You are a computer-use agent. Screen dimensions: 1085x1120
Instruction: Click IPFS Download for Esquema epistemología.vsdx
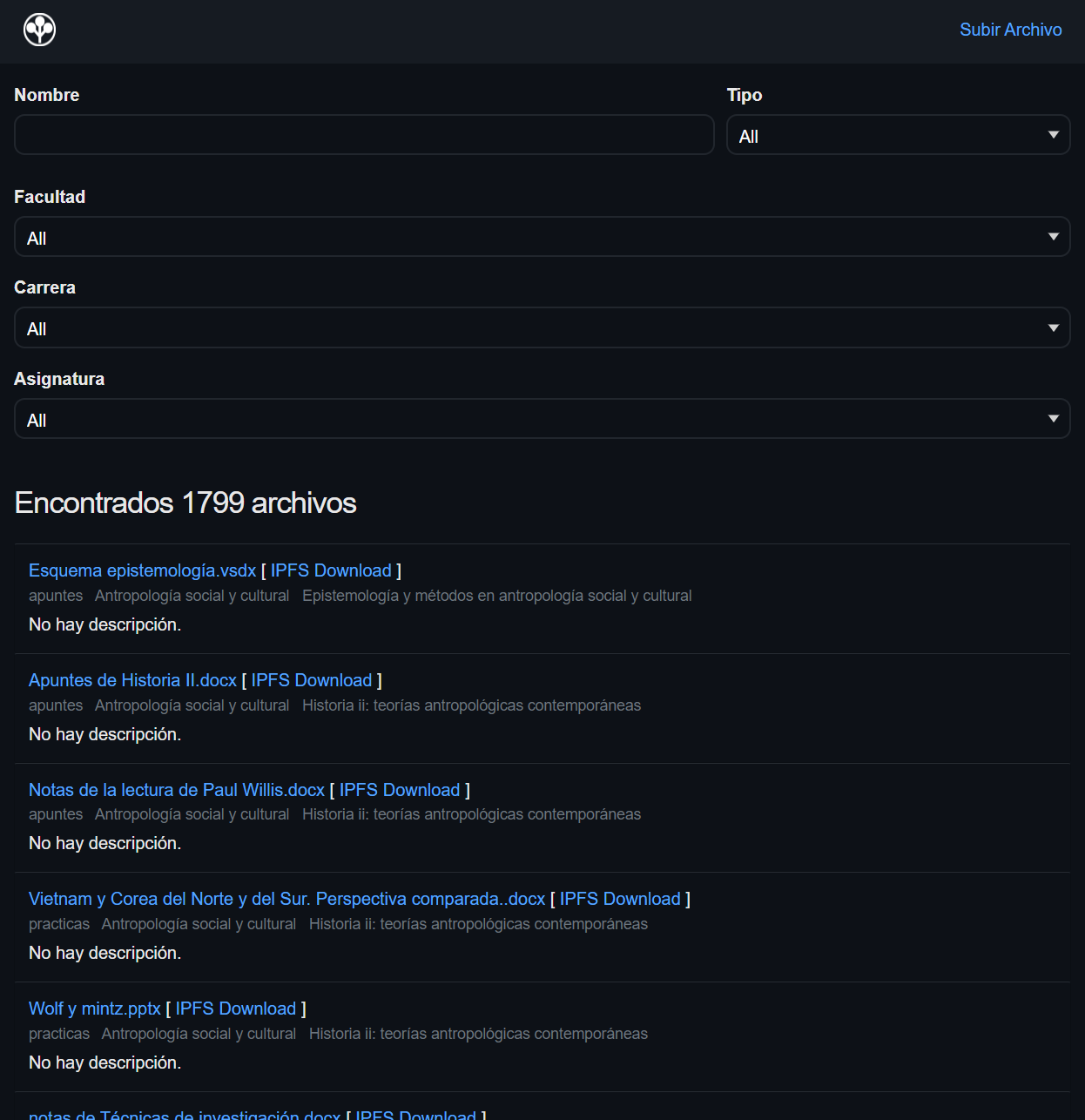point(331,570)
